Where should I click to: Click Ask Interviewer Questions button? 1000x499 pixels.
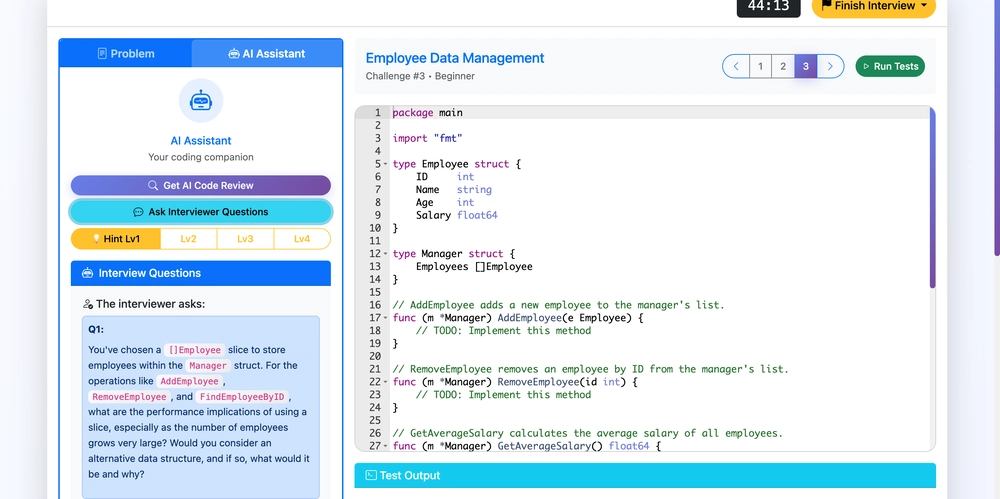(x=201, y=212)
